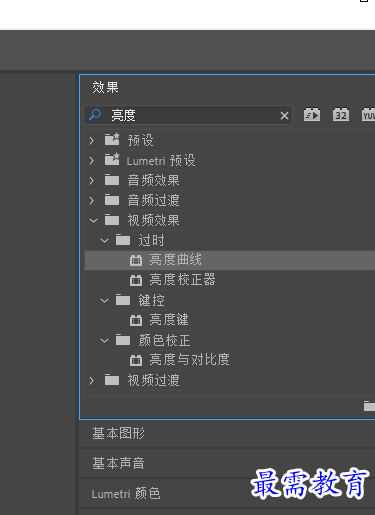
Task: Clear the 亮度 search text
Action: tap(284, 116)
